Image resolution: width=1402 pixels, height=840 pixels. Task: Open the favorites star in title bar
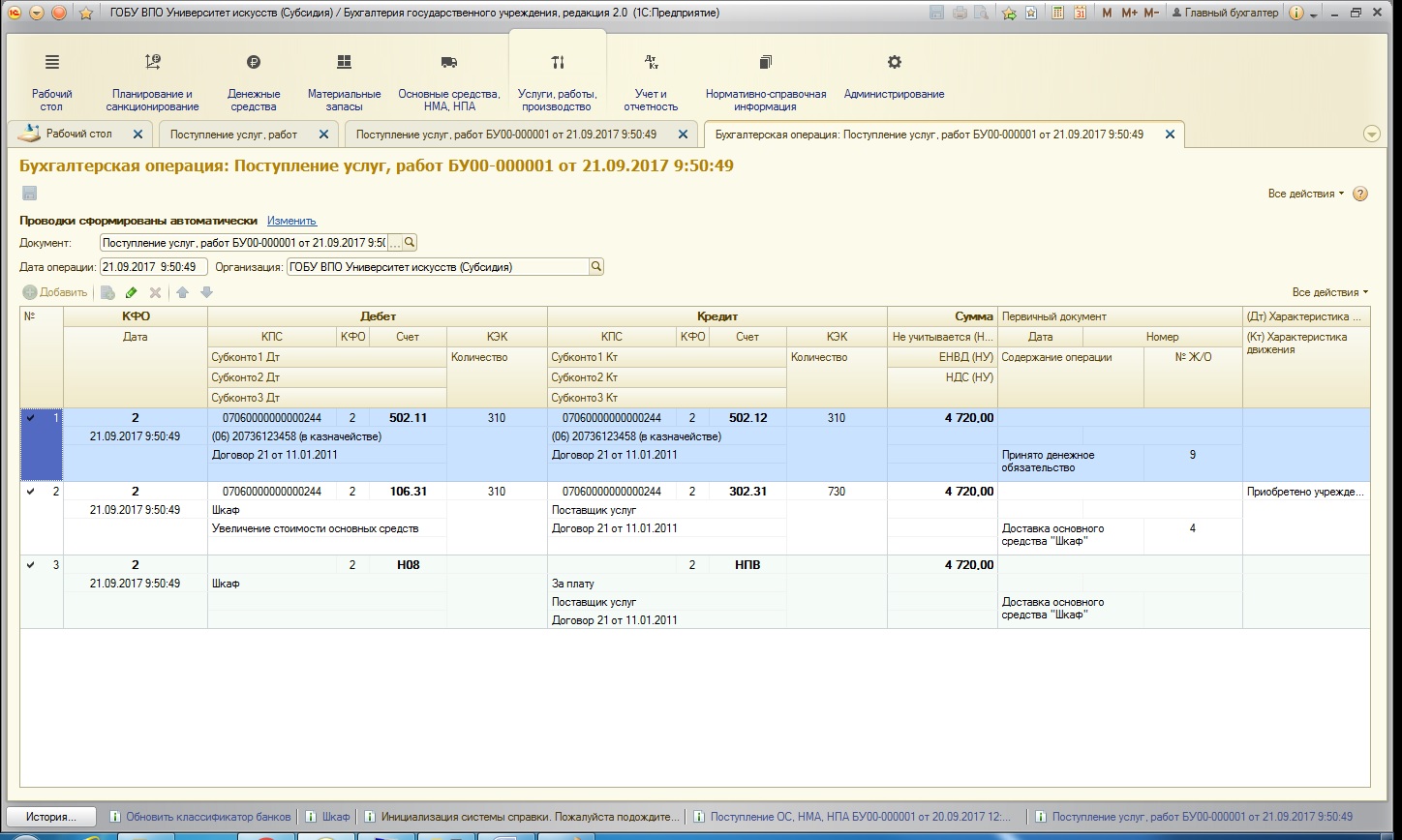tap(85, 13)
